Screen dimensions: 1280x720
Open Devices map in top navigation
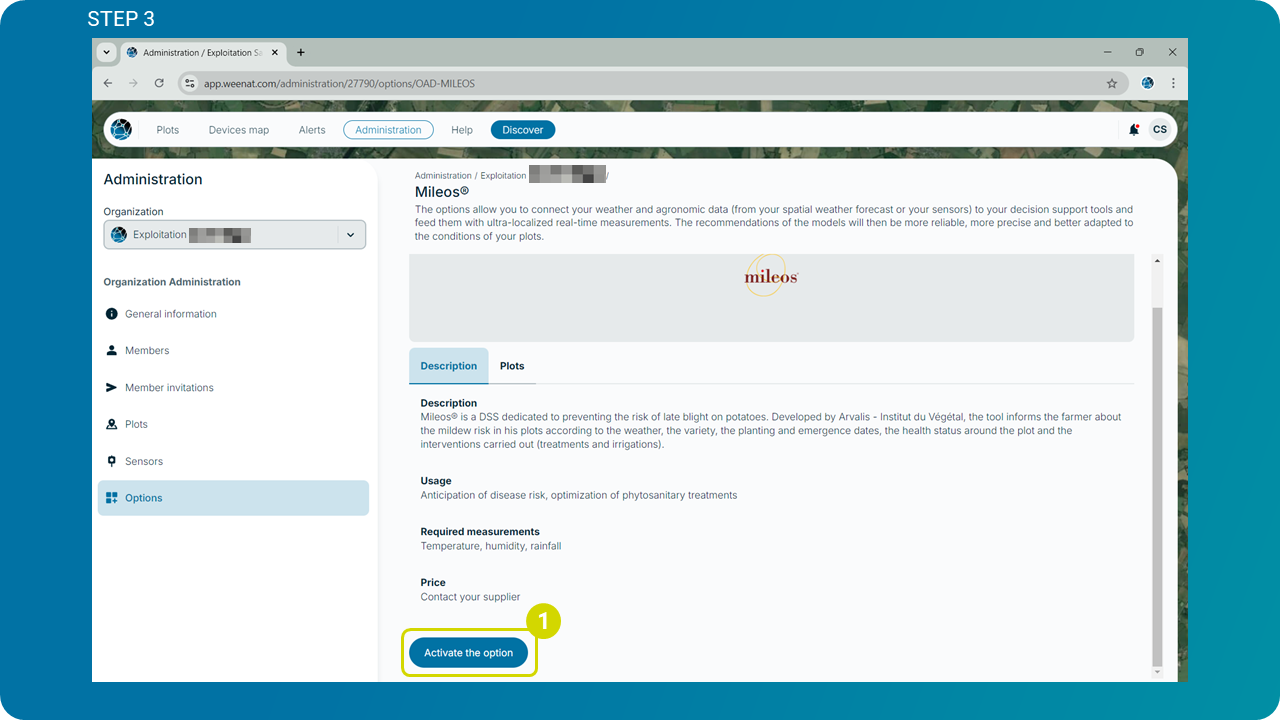239,130
